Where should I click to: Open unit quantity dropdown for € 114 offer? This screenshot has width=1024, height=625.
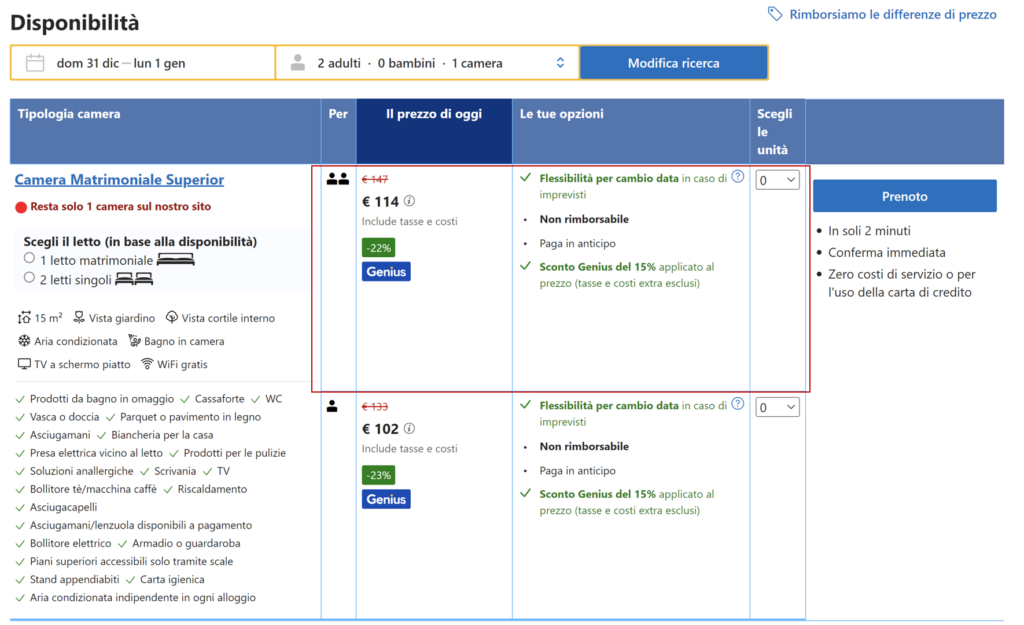click(777, 180)
